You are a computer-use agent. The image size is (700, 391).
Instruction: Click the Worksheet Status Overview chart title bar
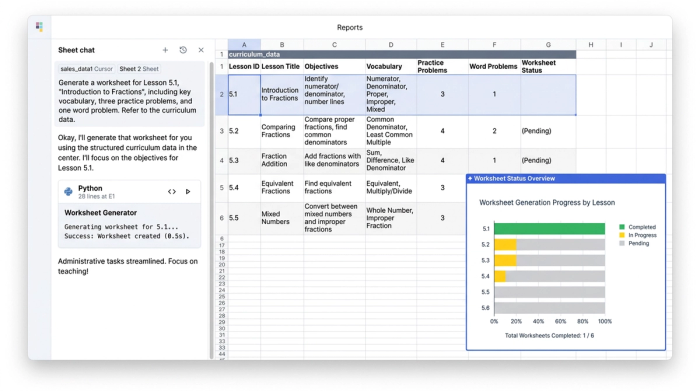click(566, 179)
